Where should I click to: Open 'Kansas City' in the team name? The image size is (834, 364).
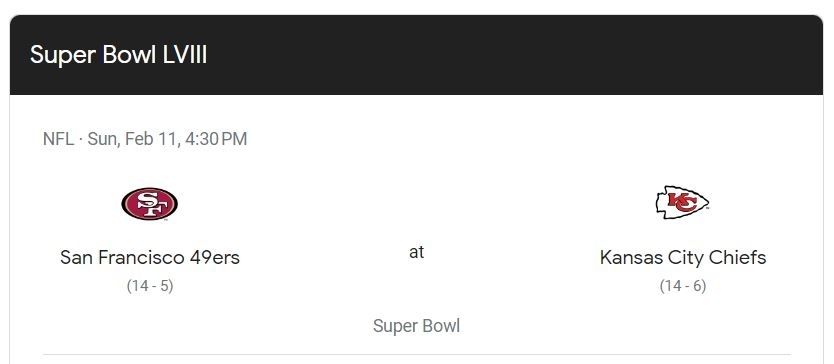click(x=645, y=258)
